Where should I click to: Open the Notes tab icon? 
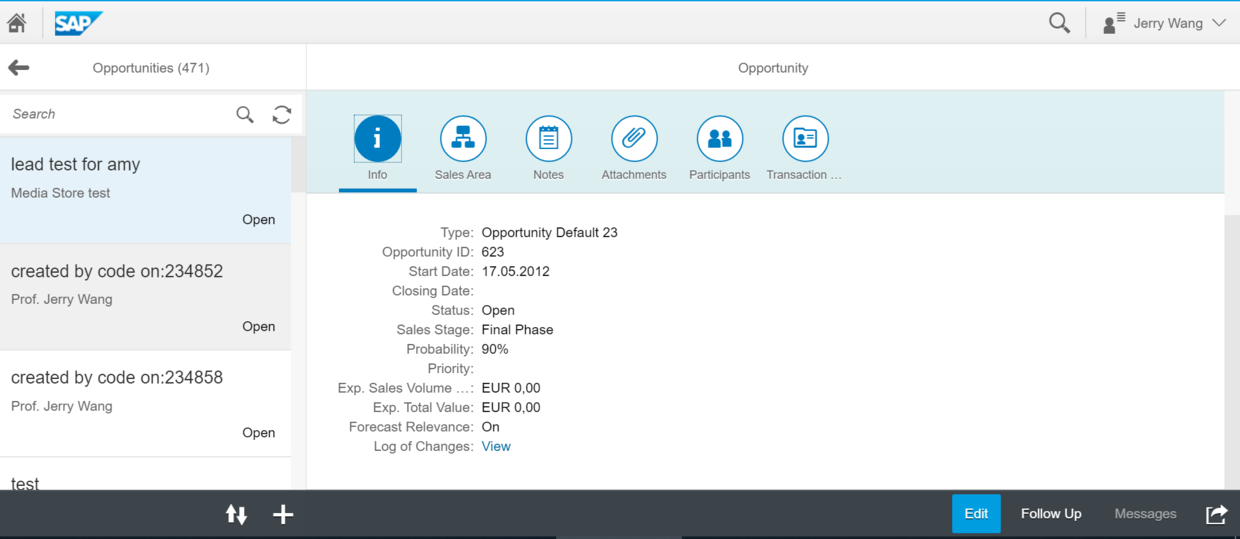(548, 139)
